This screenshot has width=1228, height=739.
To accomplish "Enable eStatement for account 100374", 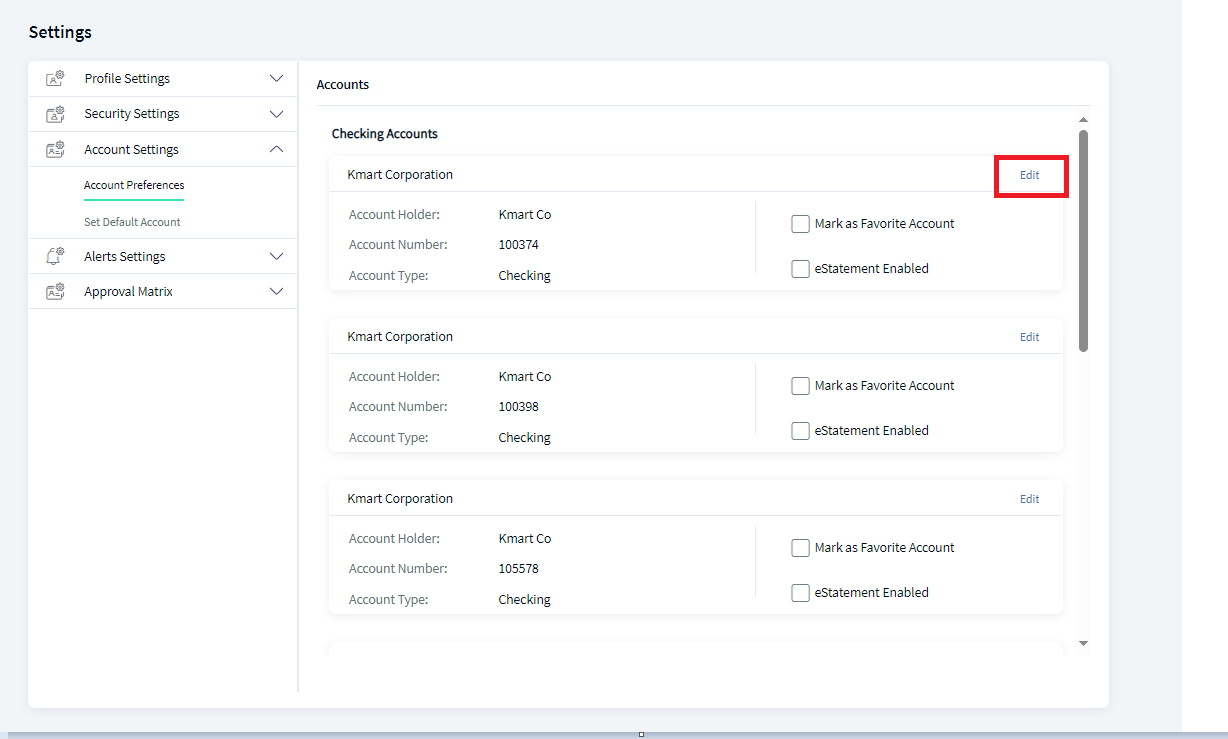I will [x=800, y=269].
